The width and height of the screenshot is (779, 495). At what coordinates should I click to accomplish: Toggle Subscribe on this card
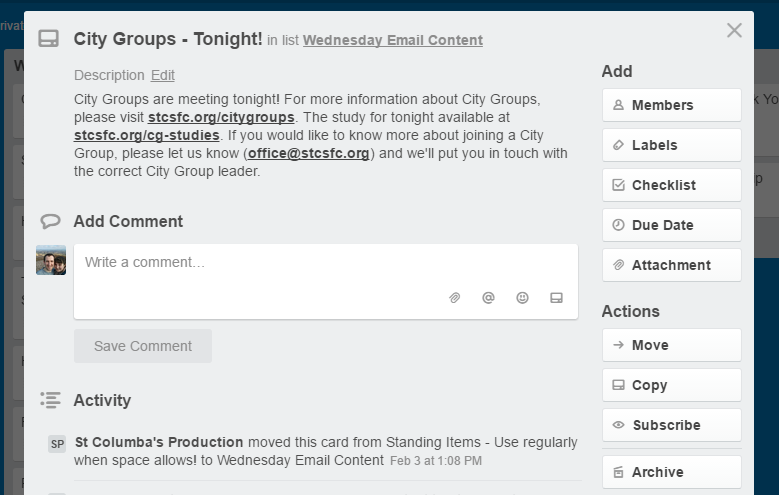tap(672, 425)
